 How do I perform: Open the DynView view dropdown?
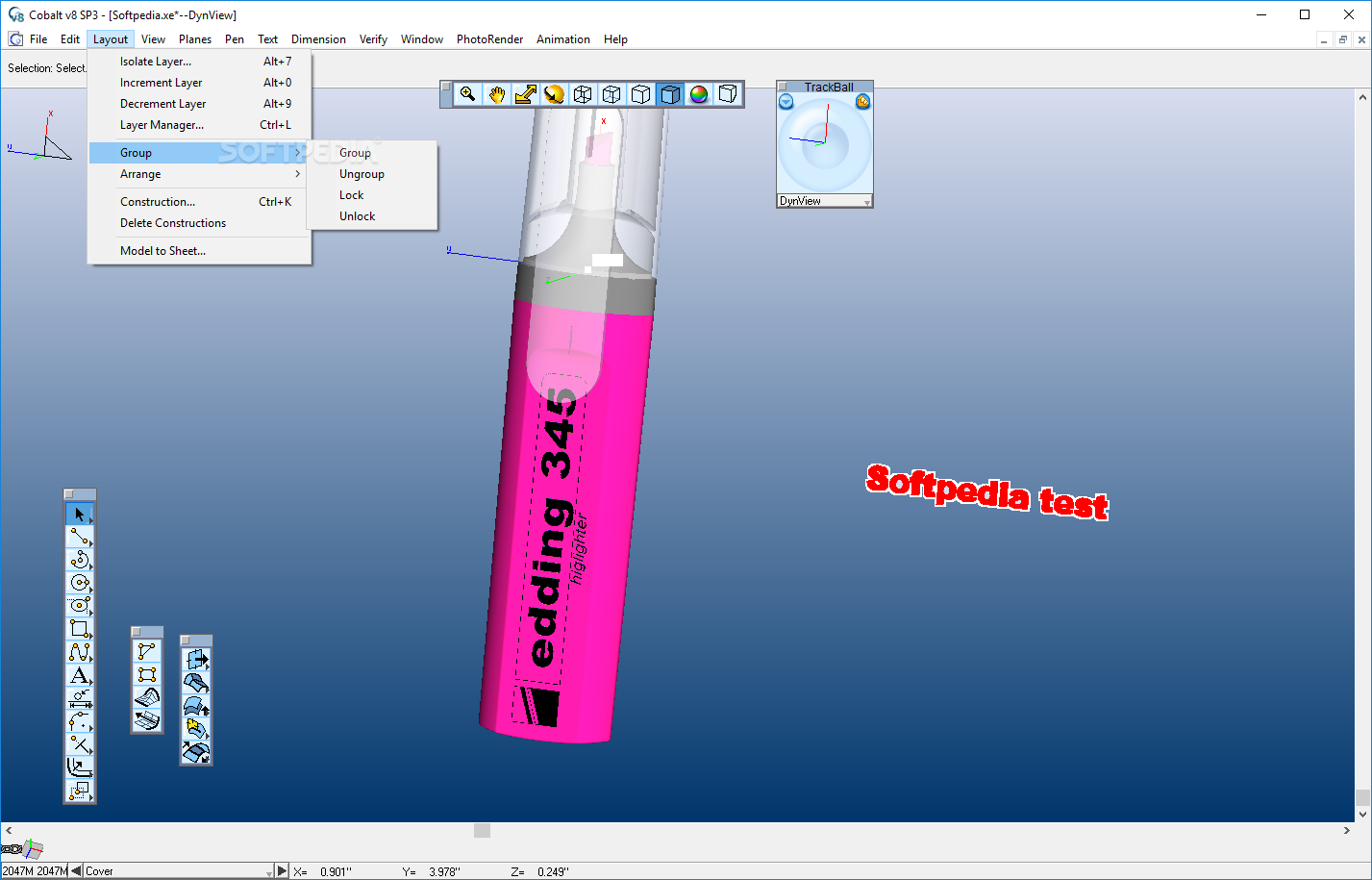[825, 201]
